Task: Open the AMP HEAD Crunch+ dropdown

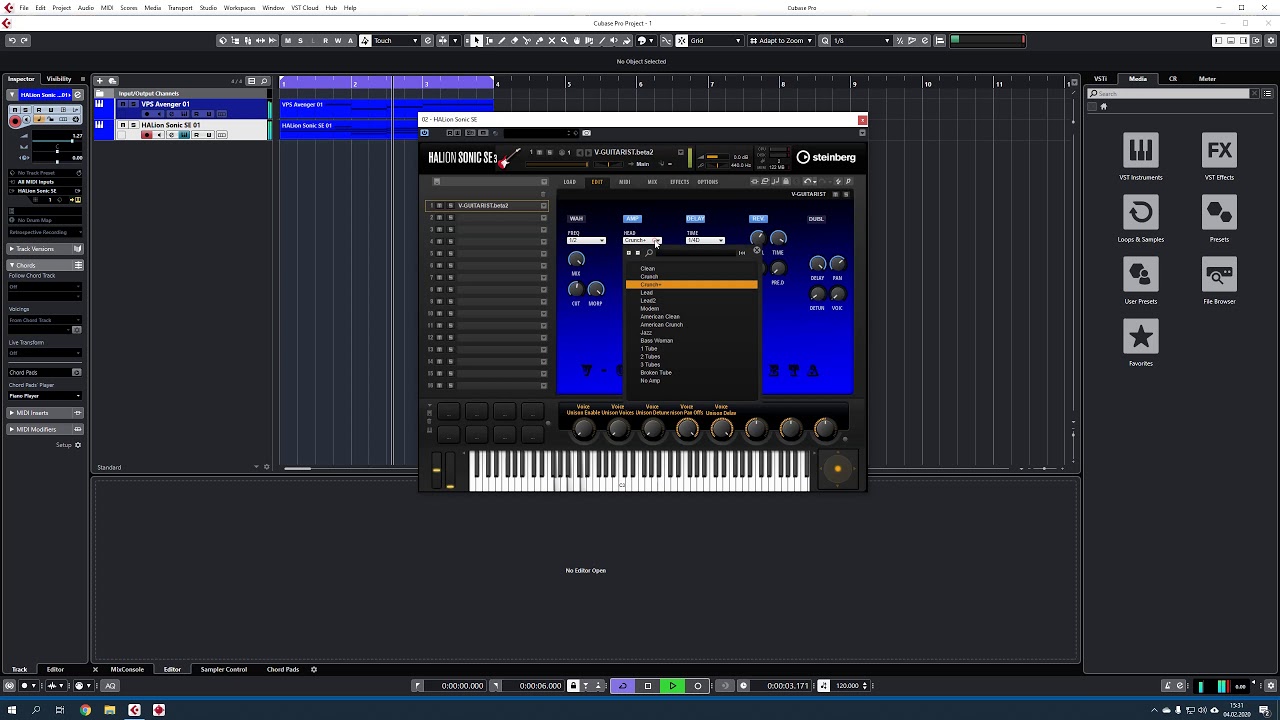Action: click(x=642, y=240)
